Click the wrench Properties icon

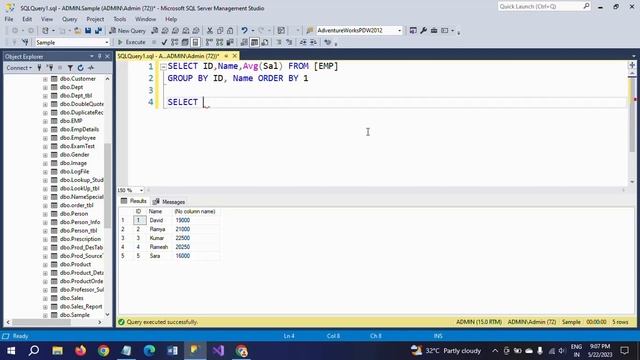(x=423, y=31)
